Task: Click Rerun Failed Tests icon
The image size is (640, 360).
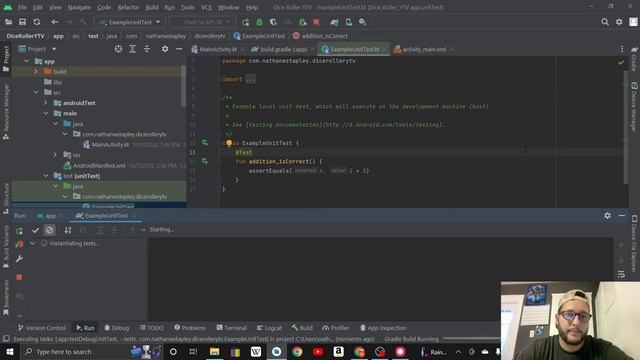Action: click(19, 244)
